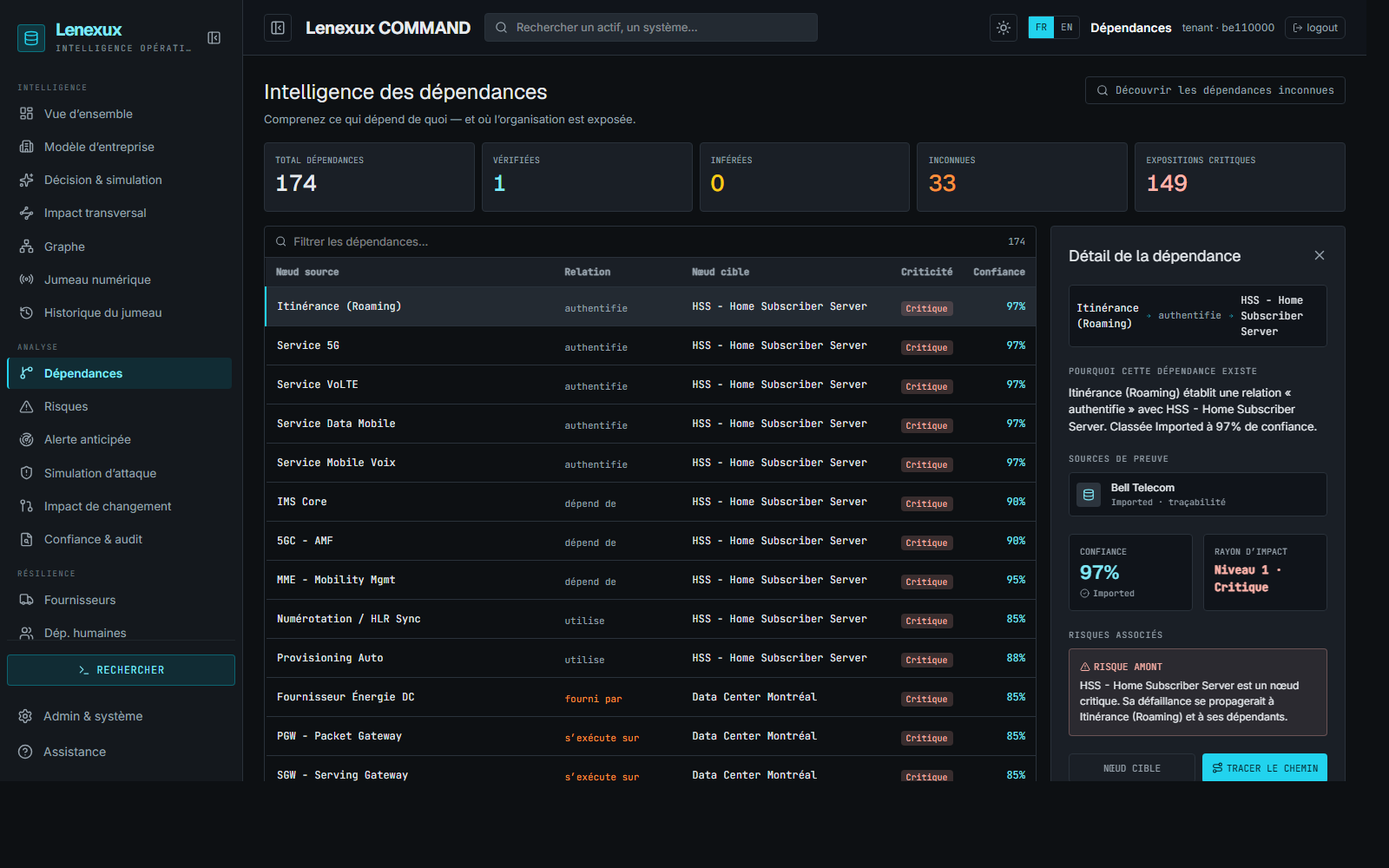Click the Lenexux database logo icon
This screenshot has width=1389, height=868.
(31, 38)
